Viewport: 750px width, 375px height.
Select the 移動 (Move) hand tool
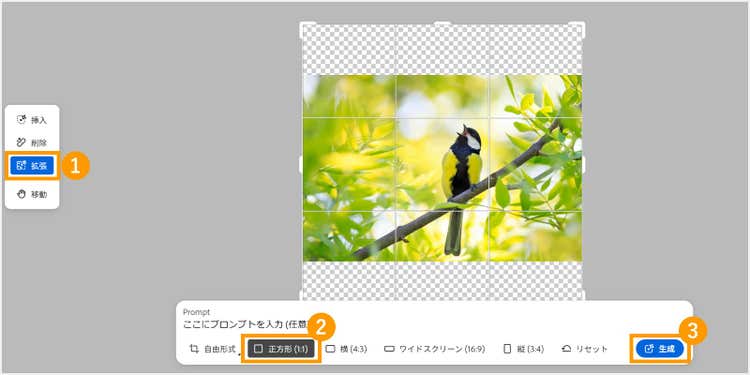pos(32,194)
